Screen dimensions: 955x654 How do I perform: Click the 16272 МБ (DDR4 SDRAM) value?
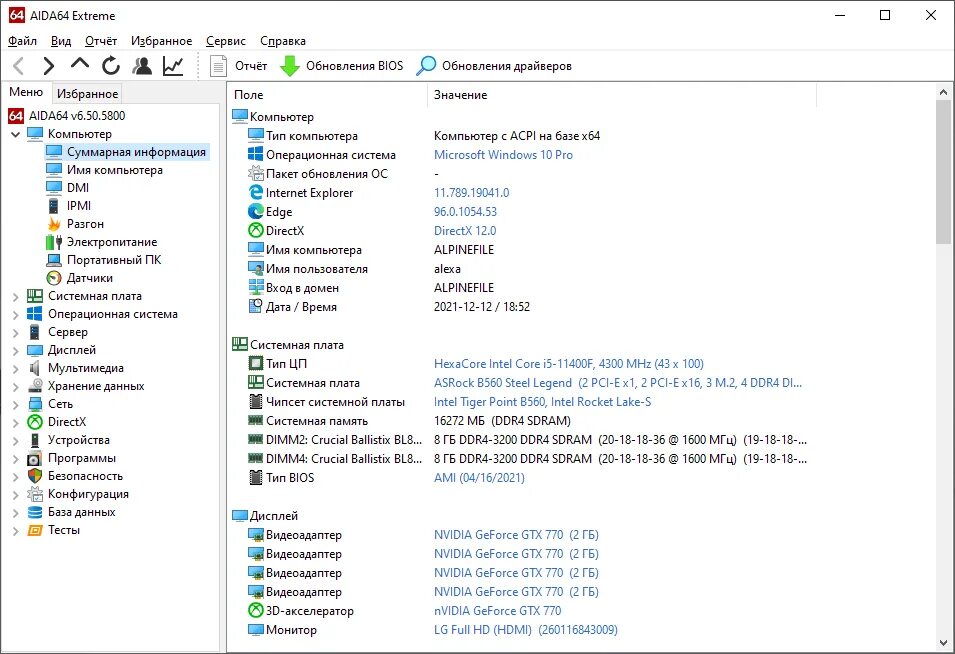click(502, 421)
